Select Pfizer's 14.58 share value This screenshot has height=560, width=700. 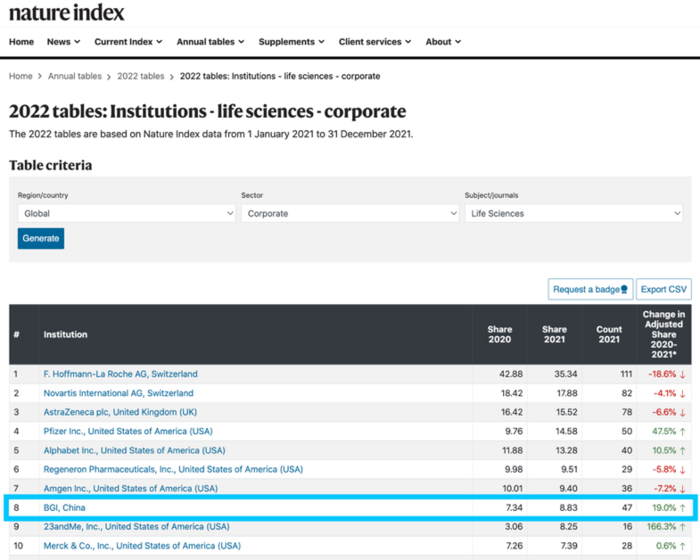point(566,431)
